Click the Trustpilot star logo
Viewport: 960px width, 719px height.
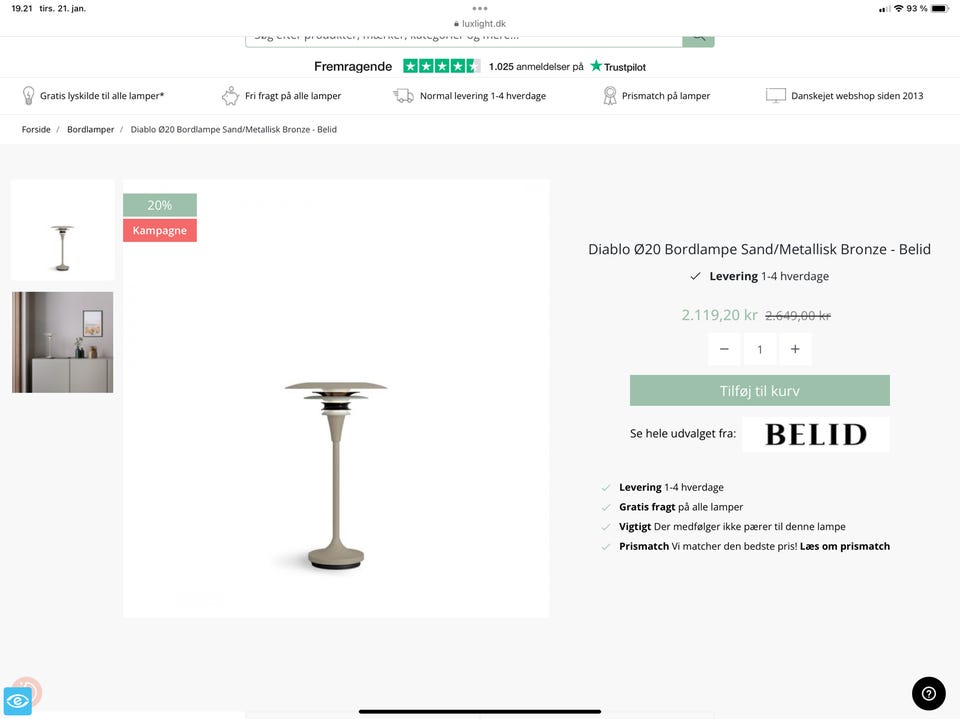pyautogui.click(x=594, y=66)
